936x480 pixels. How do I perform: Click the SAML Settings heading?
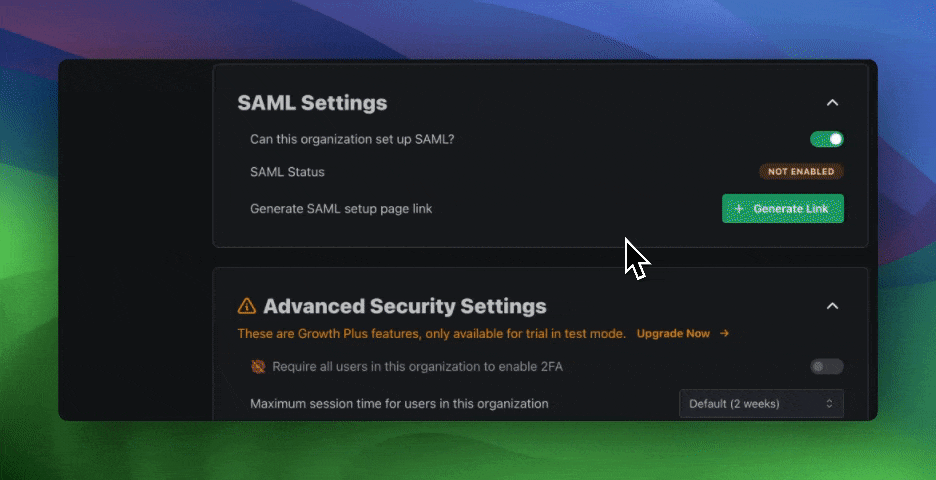click(x=312, y=103)
